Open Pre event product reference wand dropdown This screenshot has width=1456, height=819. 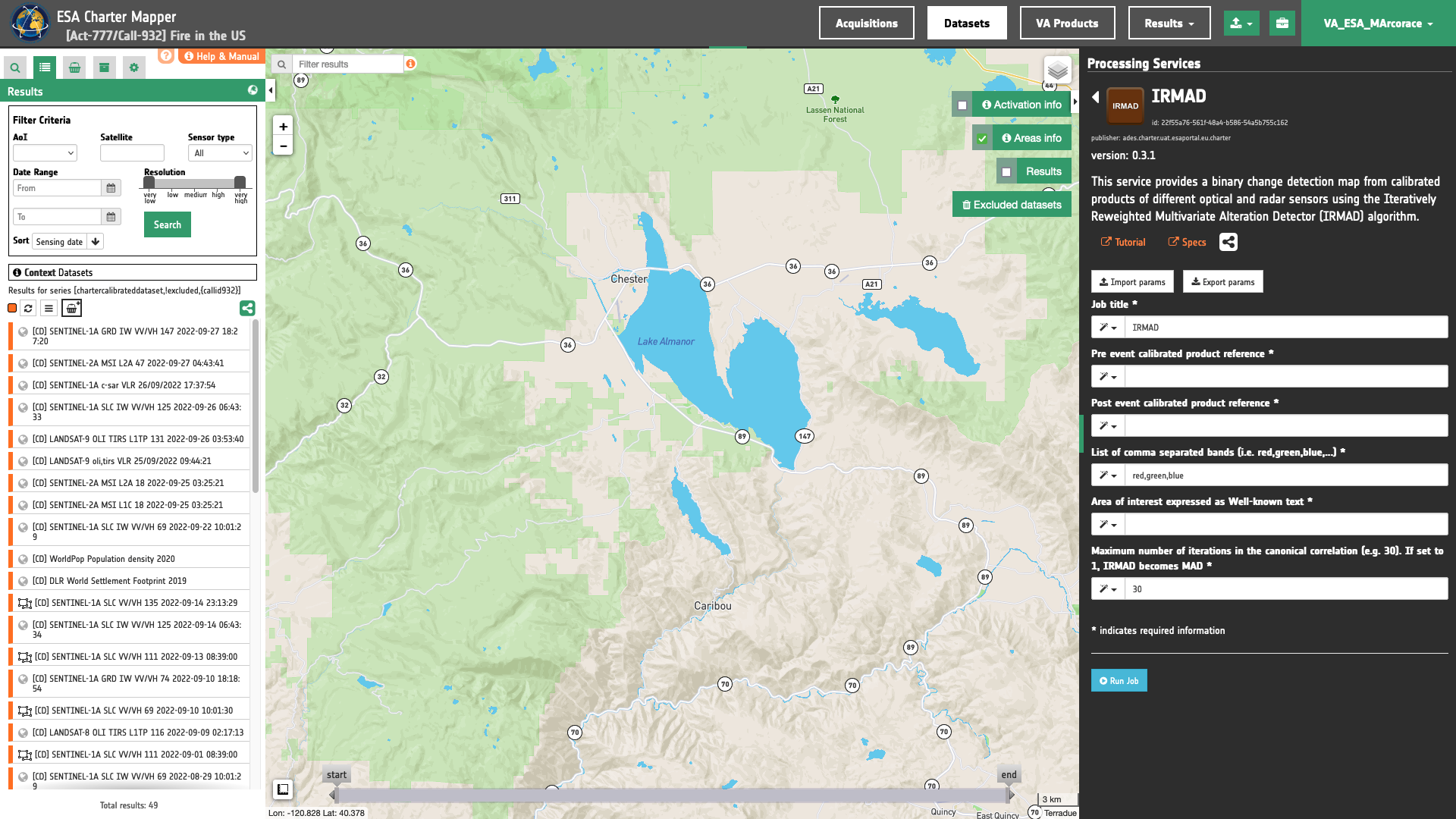tap(1108, 377)
